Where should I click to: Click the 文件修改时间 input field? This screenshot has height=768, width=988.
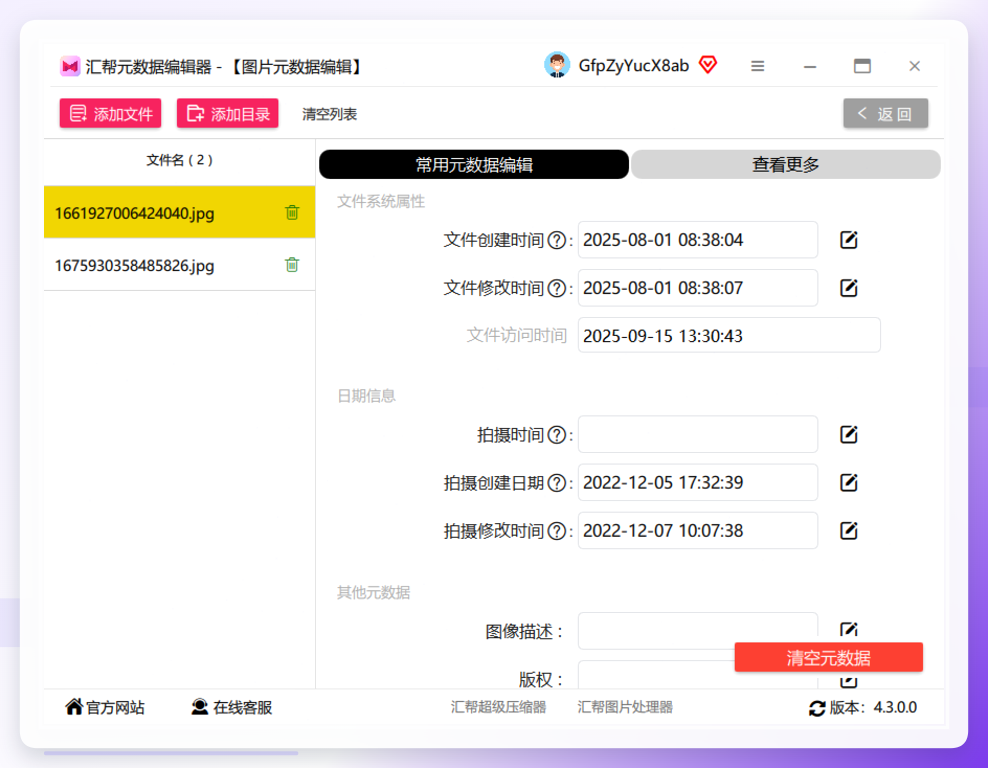coord(698,288)
